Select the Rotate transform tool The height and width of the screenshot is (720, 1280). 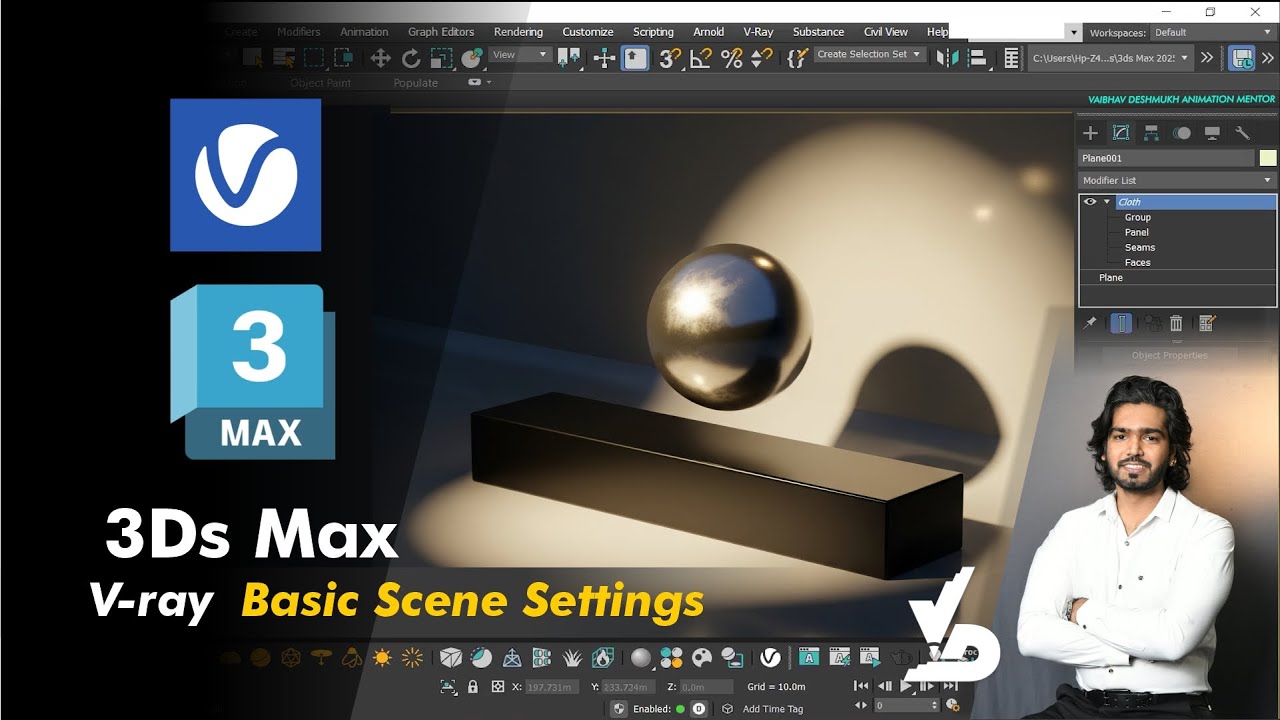410,58
